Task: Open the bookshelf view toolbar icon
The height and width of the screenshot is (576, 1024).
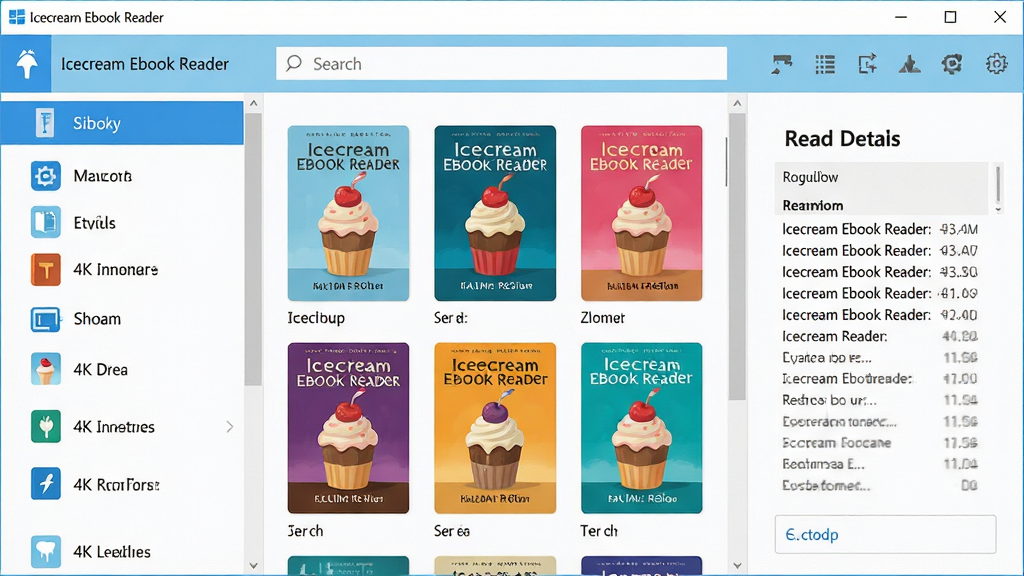Action: pos(782,64)
